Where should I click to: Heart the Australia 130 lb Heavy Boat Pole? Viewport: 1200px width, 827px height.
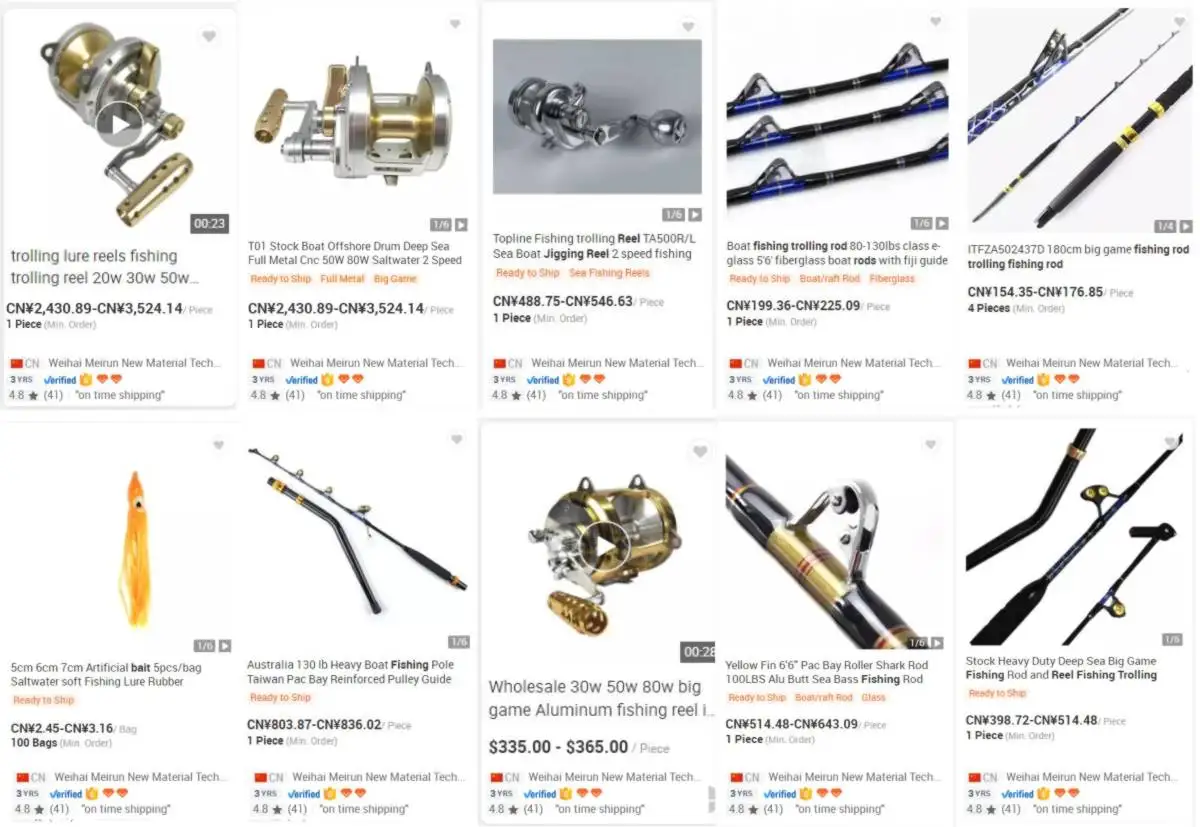click(x=457, y=439)
